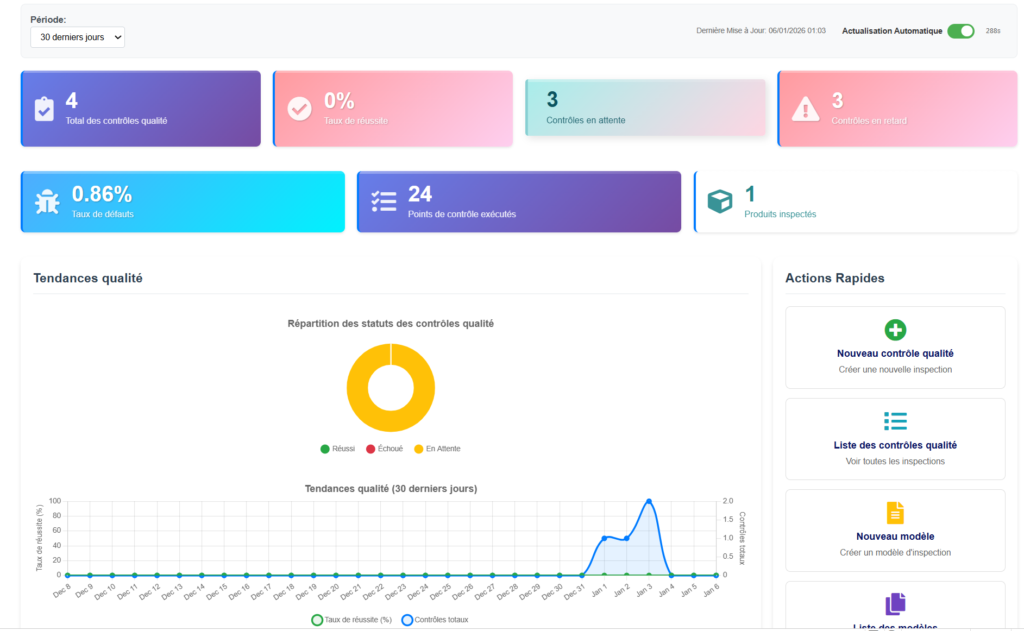Click the teal list icon for Liste des contrôles qualité
This screenshot has width=1024, height=631.
pos(895,421)
